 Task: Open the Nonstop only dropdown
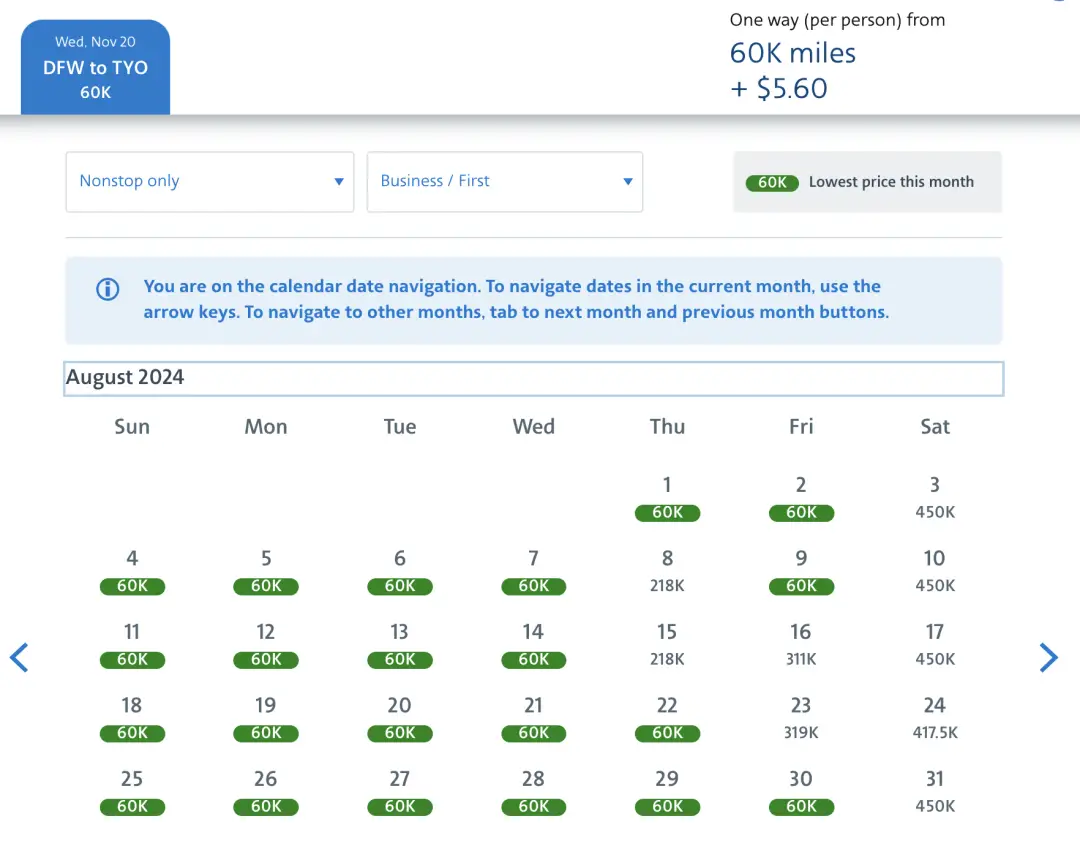210,182
